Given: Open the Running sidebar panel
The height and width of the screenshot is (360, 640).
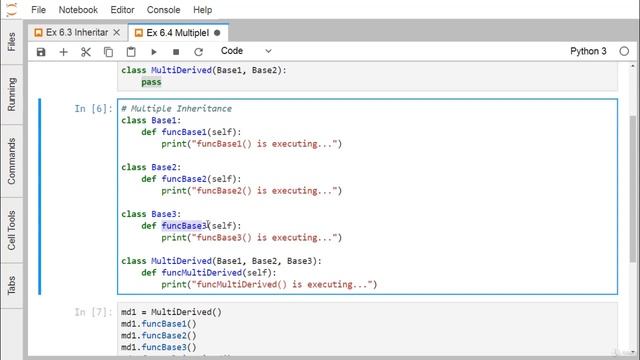Looking at the screenshot, I should [11, 94].
